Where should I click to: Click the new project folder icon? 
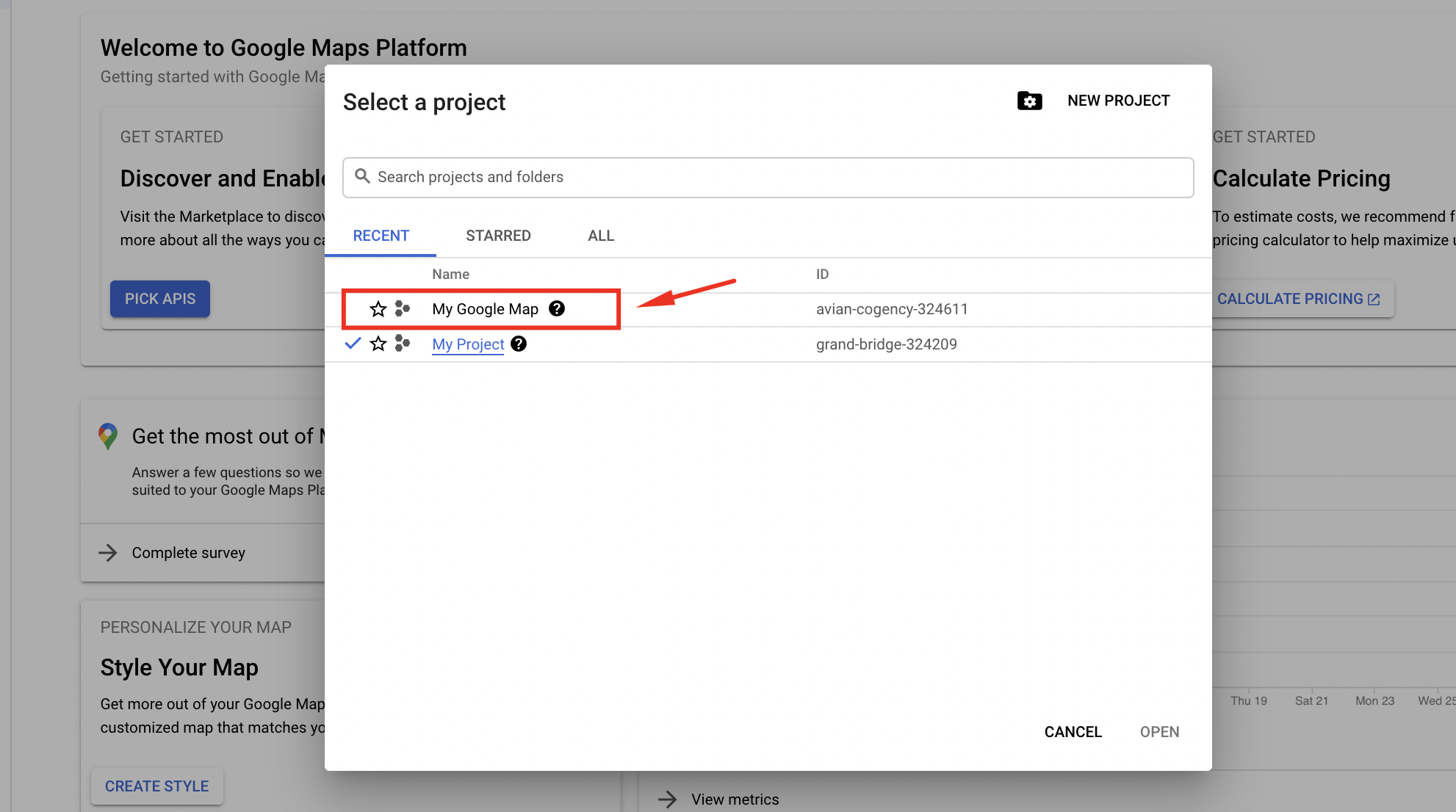click(x=1029, y=101)
